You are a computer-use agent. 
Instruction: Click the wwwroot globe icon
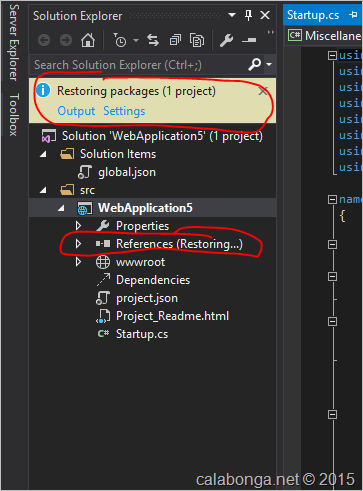[103, 262]
